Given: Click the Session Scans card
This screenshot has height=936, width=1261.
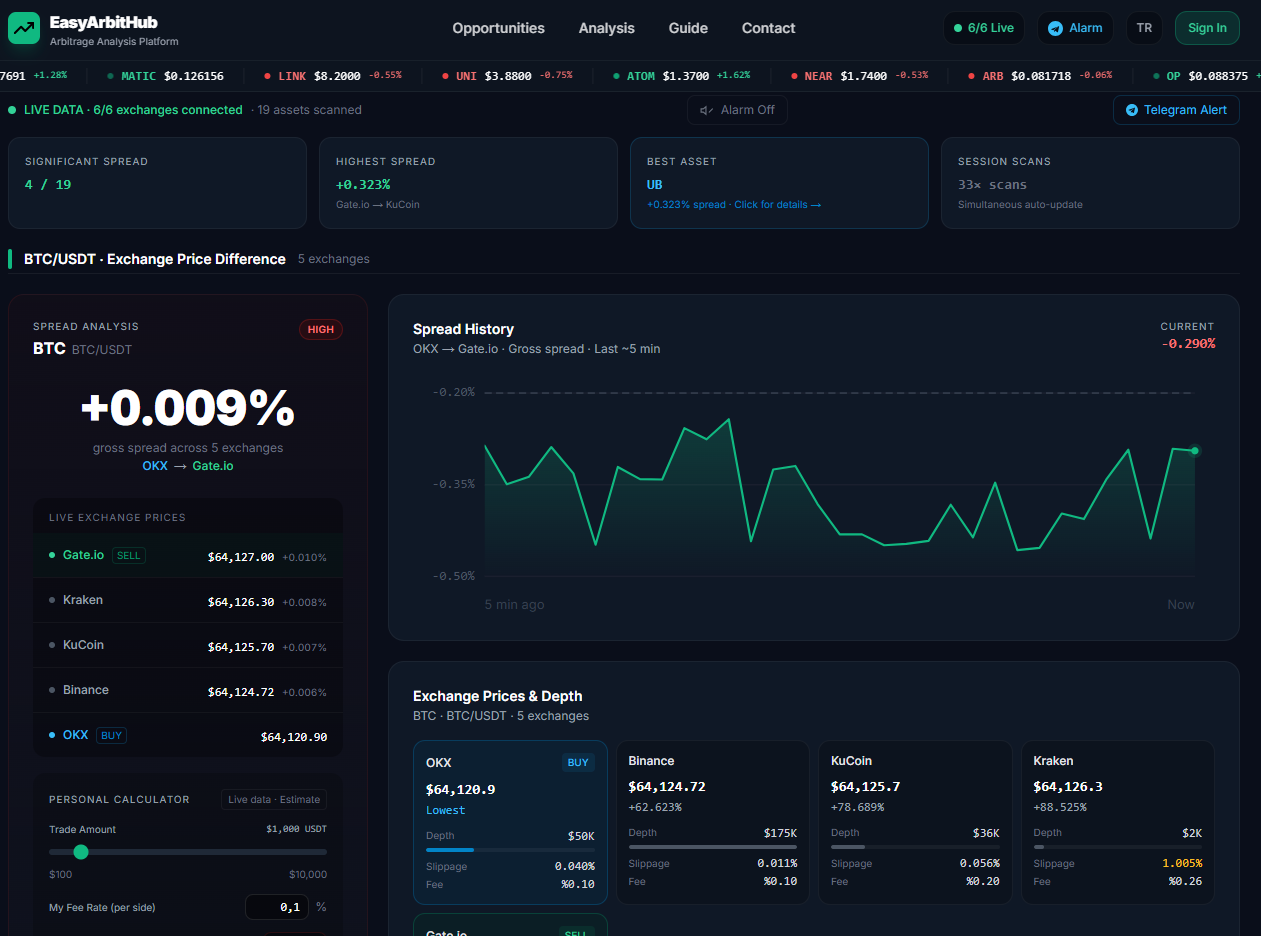Looking at the screenshot, I should coord(1090,183).
